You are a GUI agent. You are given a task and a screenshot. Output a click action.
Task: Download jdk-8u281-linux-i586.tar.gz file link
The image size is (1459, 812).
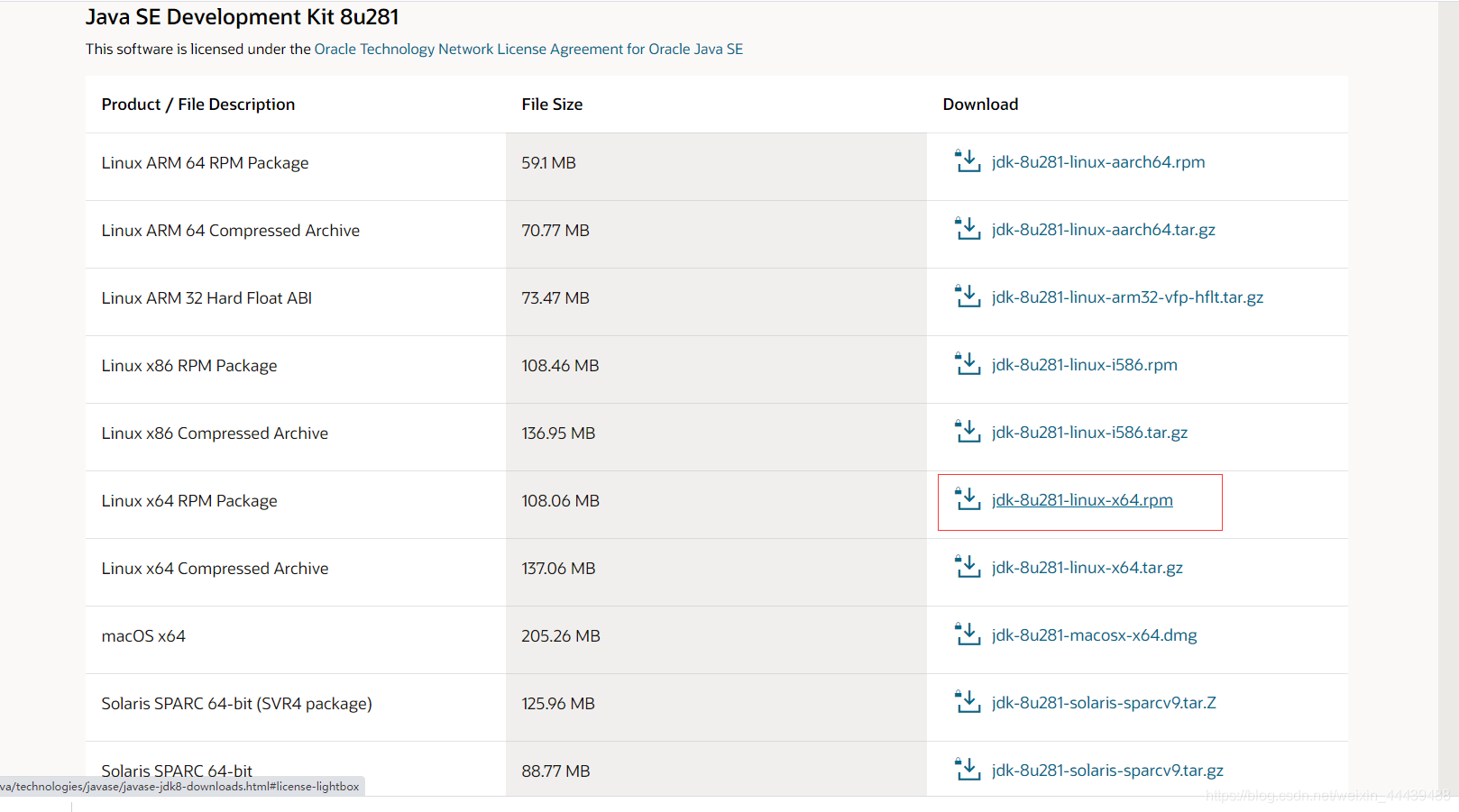[1090, 433]
